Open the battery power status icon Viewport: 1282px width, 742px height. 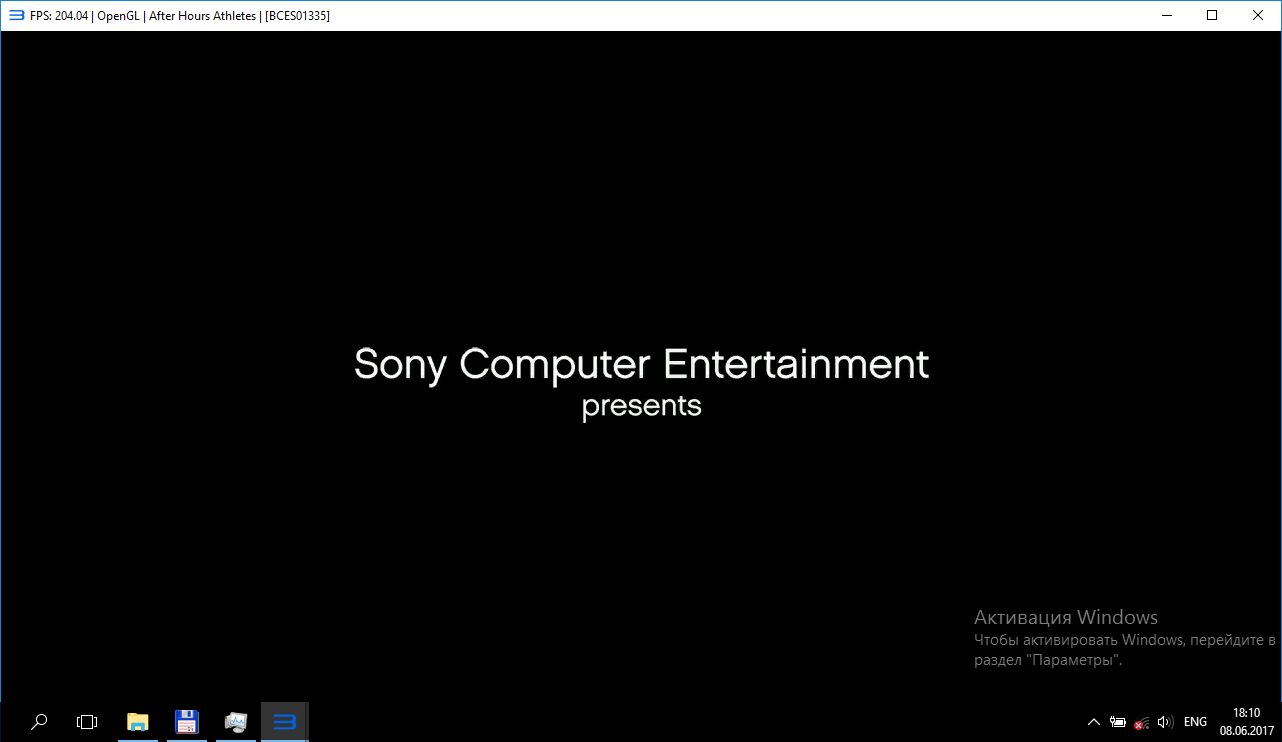(x=1118, y=722)
